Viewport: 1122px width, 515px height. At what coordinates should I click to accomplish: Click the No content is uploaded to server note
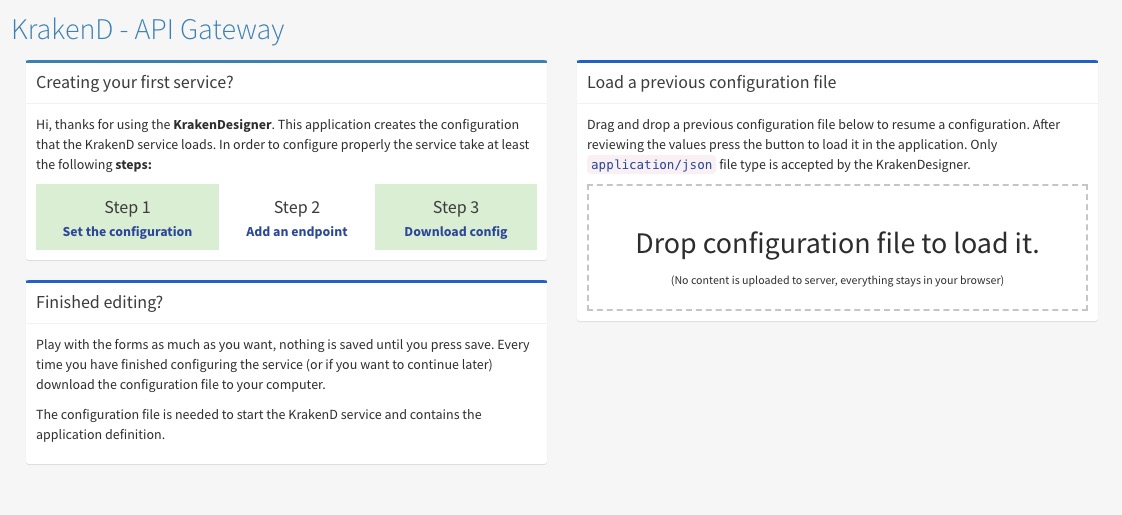(837, 281)
